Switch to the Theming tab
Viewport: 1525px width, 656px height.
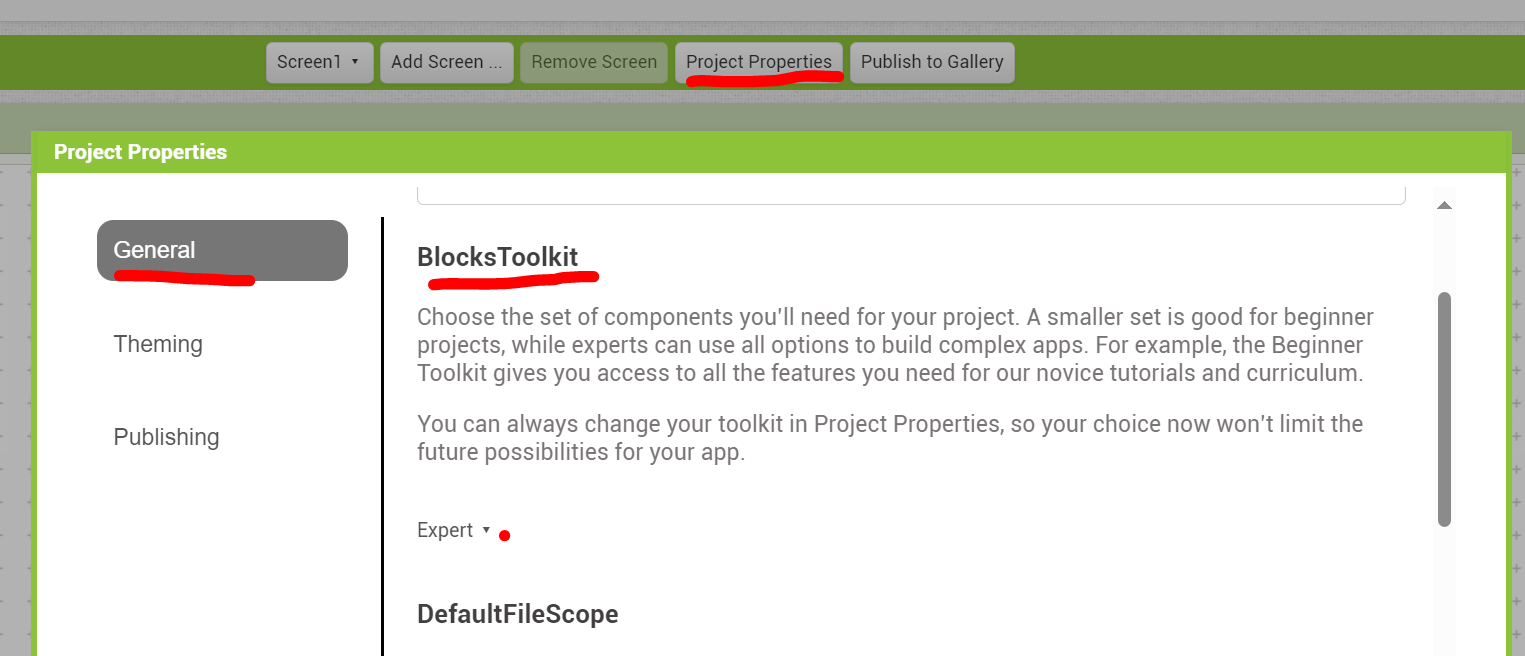[x=158, y=344]
